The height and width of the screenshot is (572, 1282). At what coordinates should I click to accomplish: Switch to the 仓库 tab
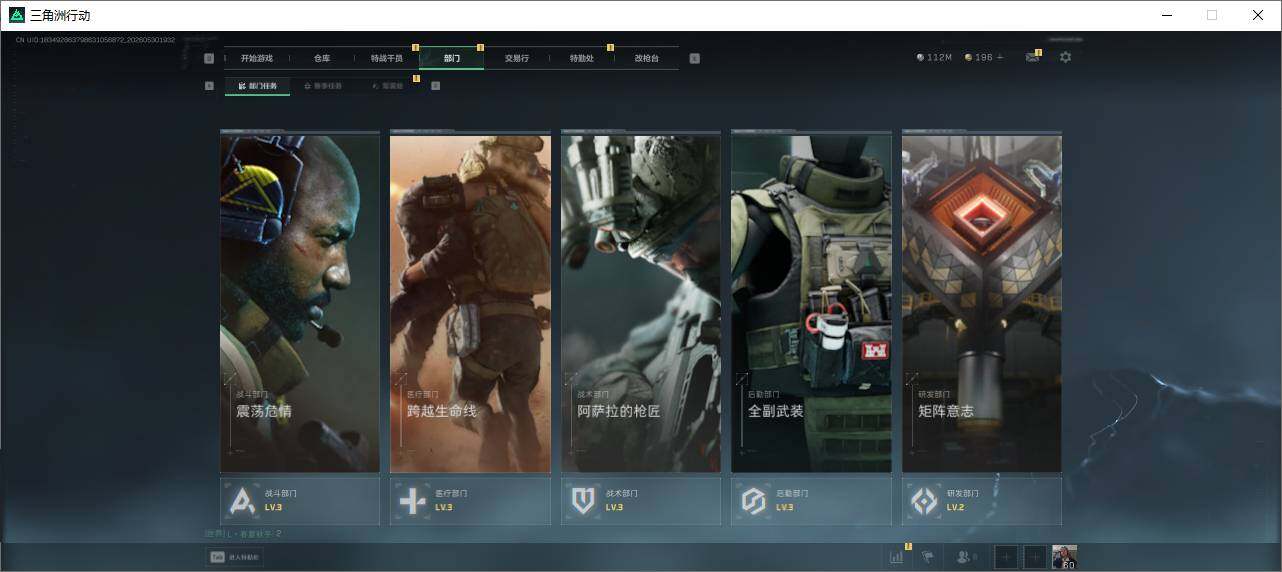(x=322, y=58)
